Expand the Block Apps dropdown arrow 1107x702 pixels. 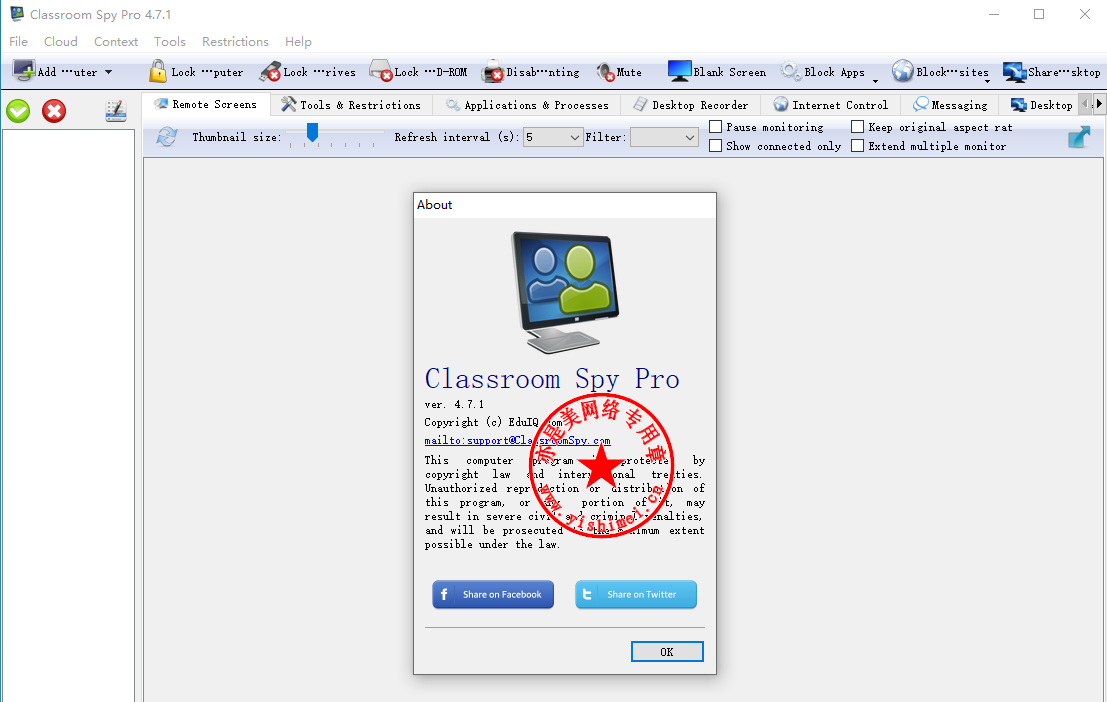pyautogui.click(x=875, y=80)
